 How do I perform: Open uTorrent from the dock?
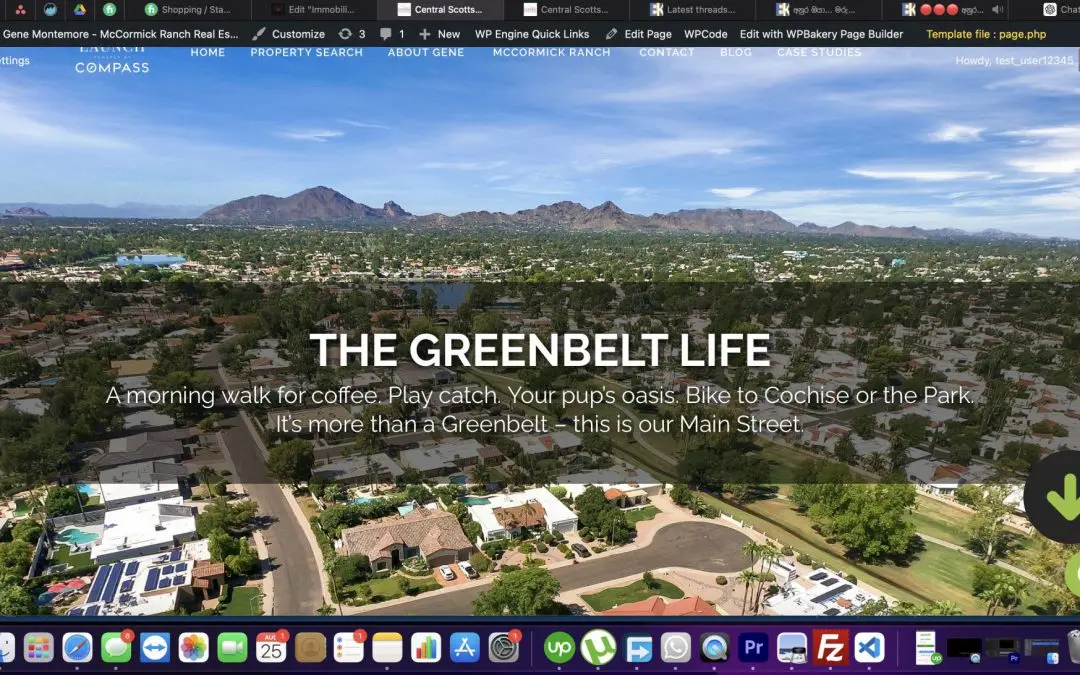[598, 648]
